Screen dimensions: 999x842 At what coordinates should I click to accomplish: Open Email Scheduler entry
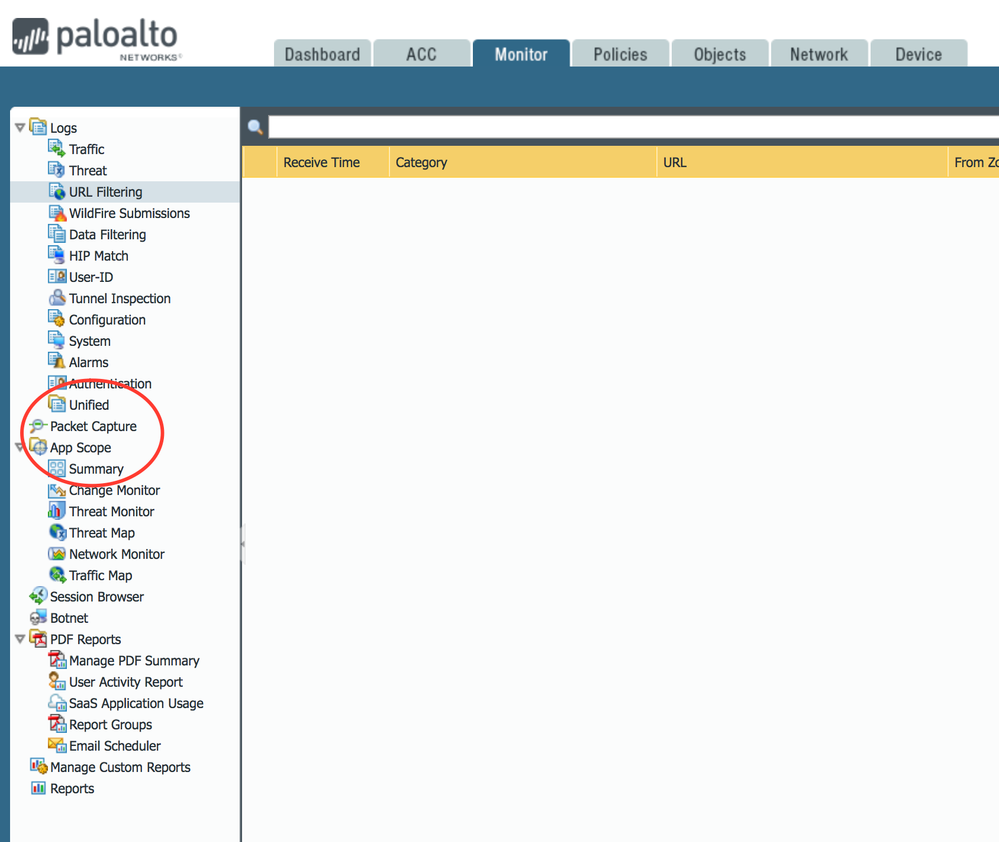(x=115, y=746)
